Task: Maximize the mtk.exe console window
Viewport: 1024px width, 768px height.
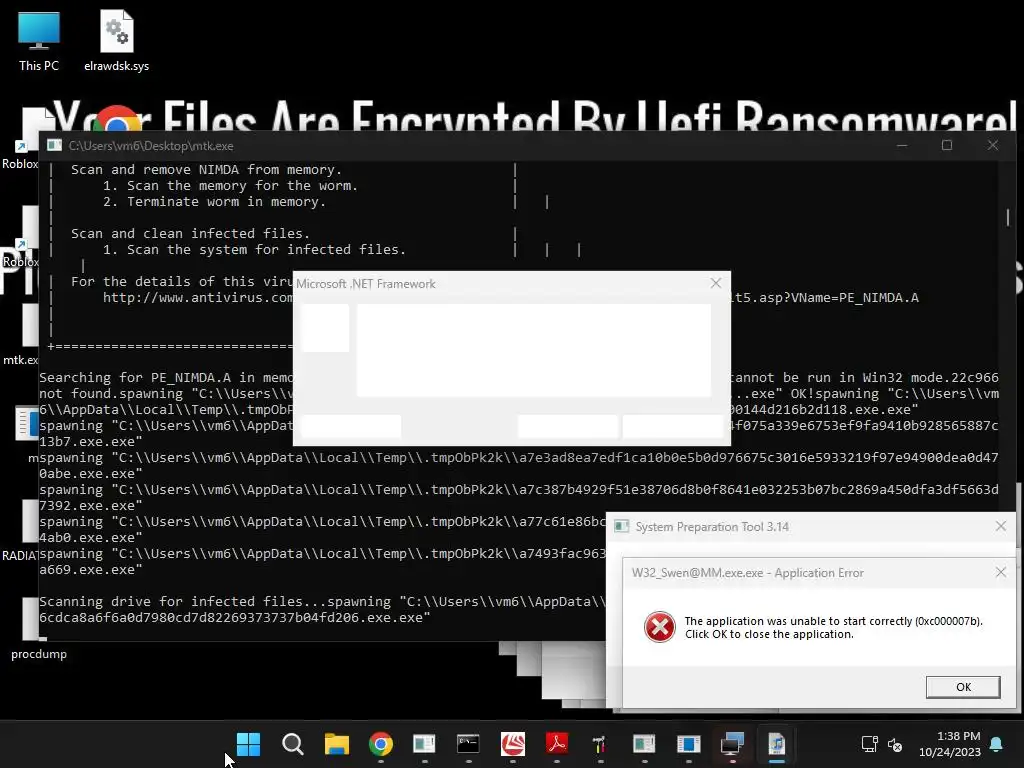Action: point(947,146)
